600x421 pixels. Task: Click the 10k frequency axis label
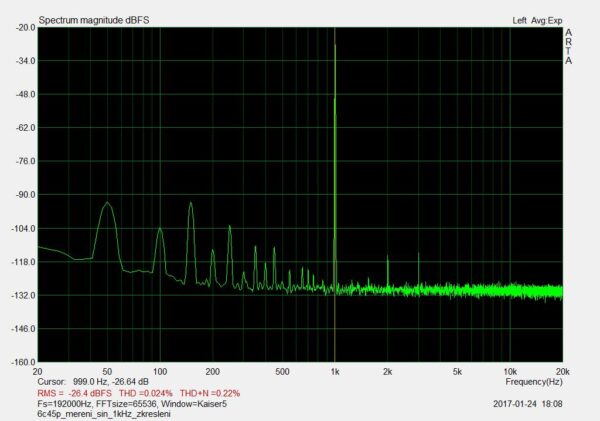pyautogui.click(x=510, y=372)
